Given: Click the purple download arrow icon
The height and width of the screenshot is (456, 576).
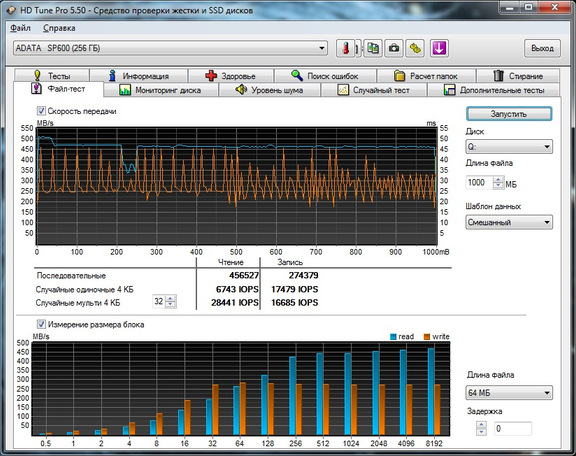Looking at the screenshot, I should (x=439, y=49).
